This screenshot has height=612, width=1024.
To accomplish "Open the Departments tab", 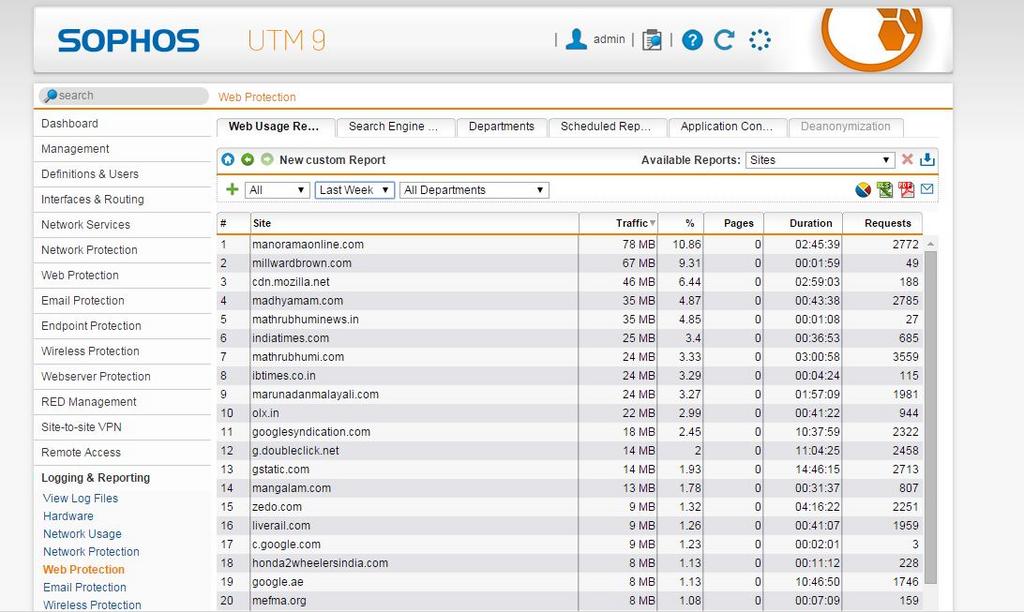I will tap(501, 127).
